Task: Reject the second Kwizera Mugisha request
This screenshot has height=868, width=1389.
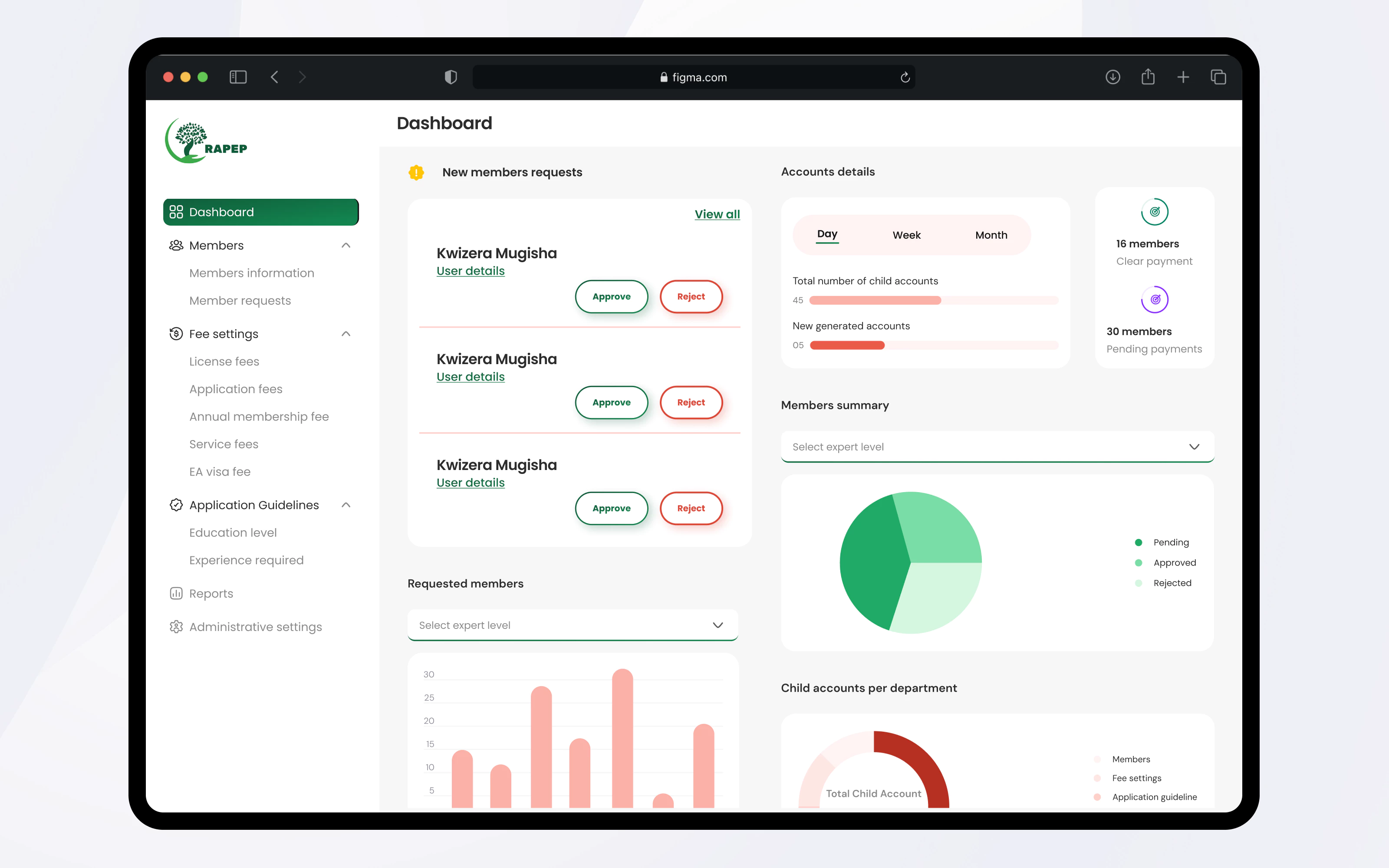Action: pyautogui.click(x=691, y=402)
